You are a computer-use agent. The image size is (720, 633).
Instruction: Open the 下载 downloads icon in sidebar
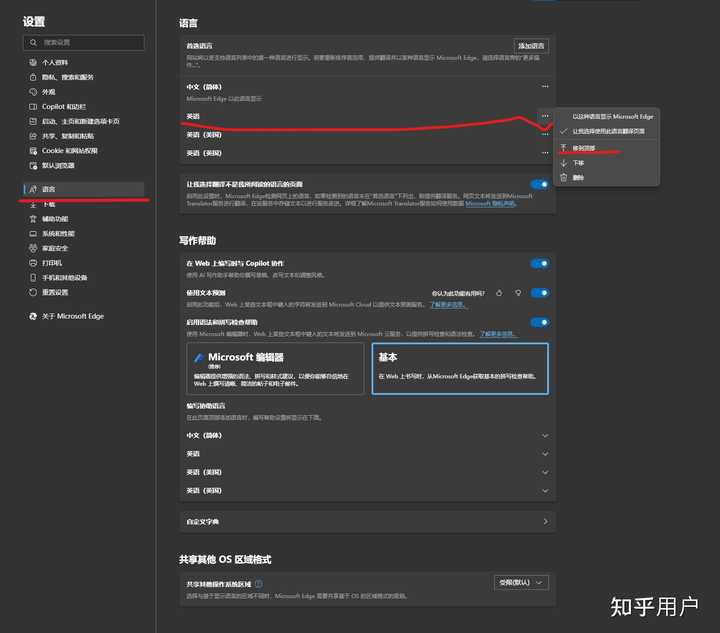(x=33, y=204)
